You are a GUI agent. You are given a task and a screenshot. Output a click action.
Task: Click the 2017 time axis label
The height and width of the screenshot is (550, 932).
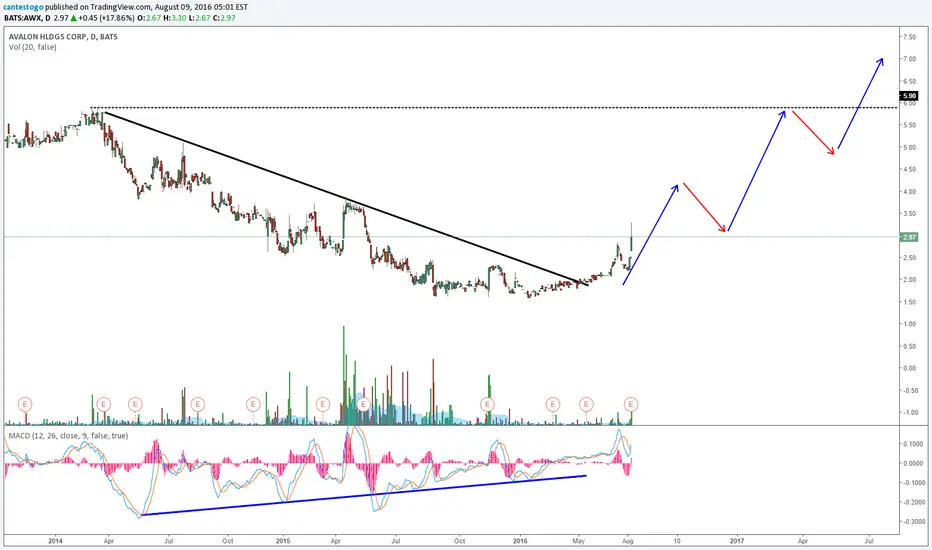click(736, 541)
